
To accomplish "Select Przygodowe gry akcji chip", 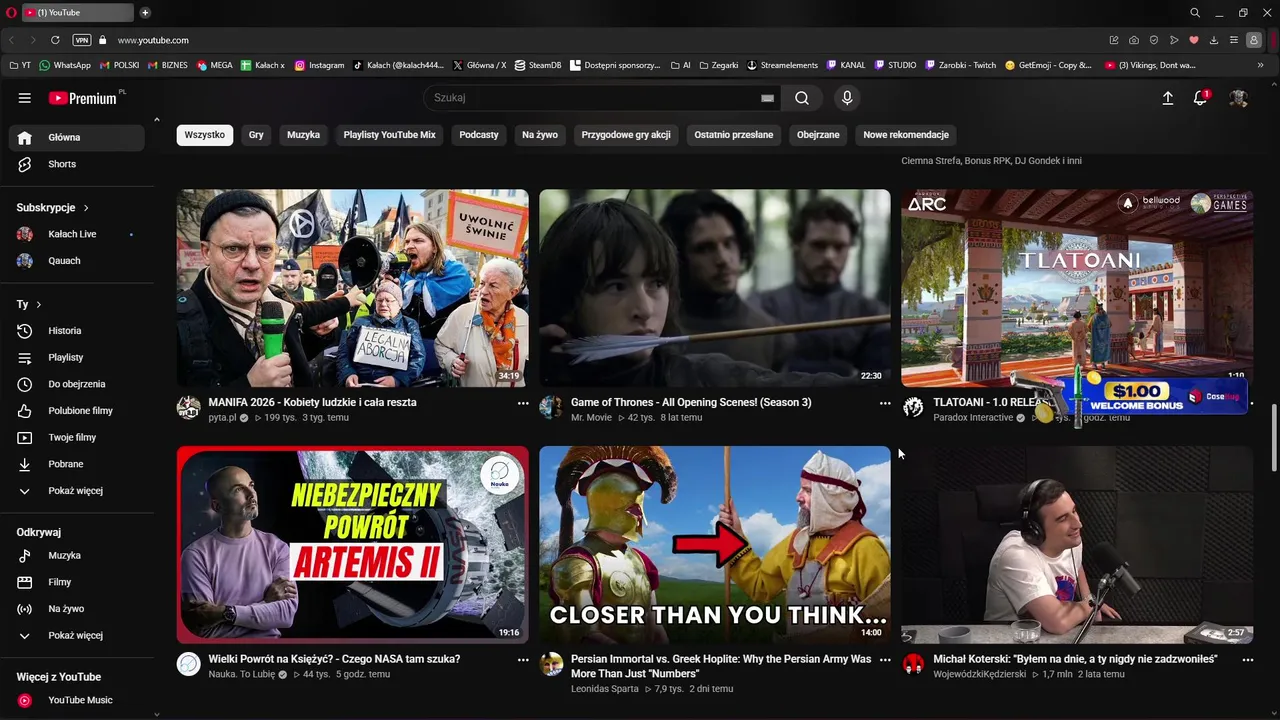I will click(x=626, y=135).
